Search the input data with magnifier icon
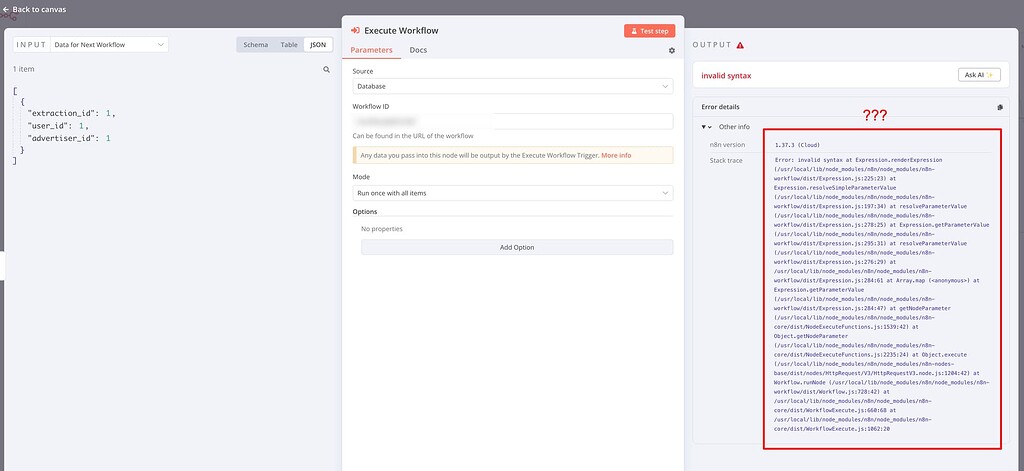 327,69
